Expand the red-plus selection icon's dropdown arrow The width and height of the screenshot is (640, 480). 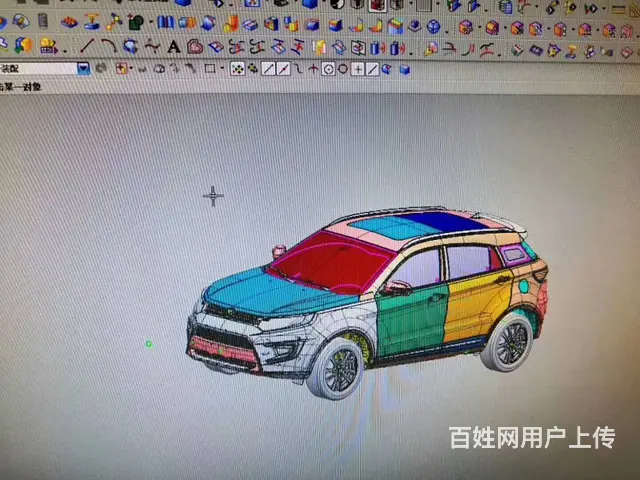pos(132,69)
